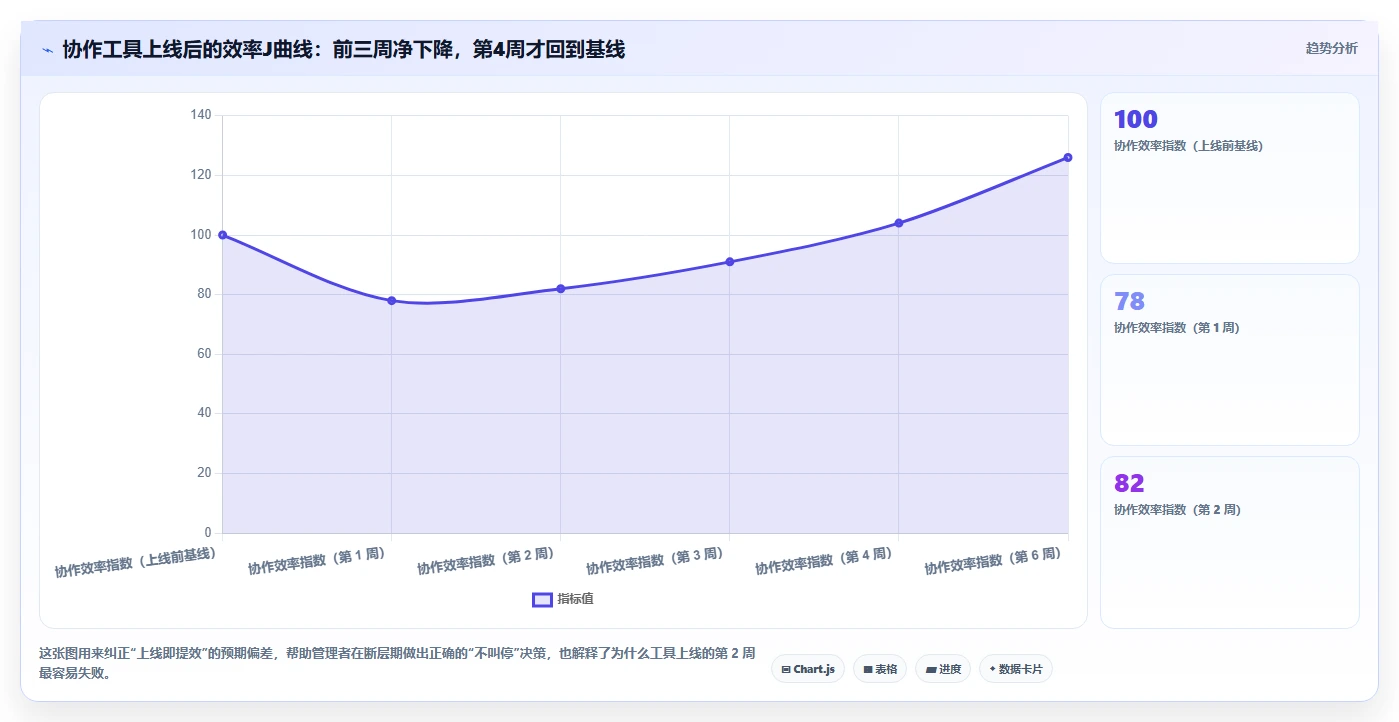Screen dimensions: 1399x722
Task: Click card label 协作效率指数（第 2 周）
Action: 1177,510
